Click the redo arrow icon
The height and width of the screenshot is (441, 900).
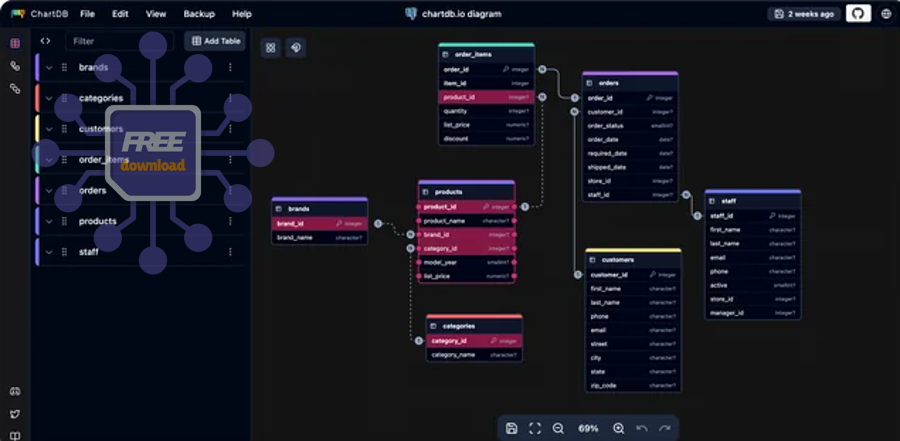tap(665, 428)
